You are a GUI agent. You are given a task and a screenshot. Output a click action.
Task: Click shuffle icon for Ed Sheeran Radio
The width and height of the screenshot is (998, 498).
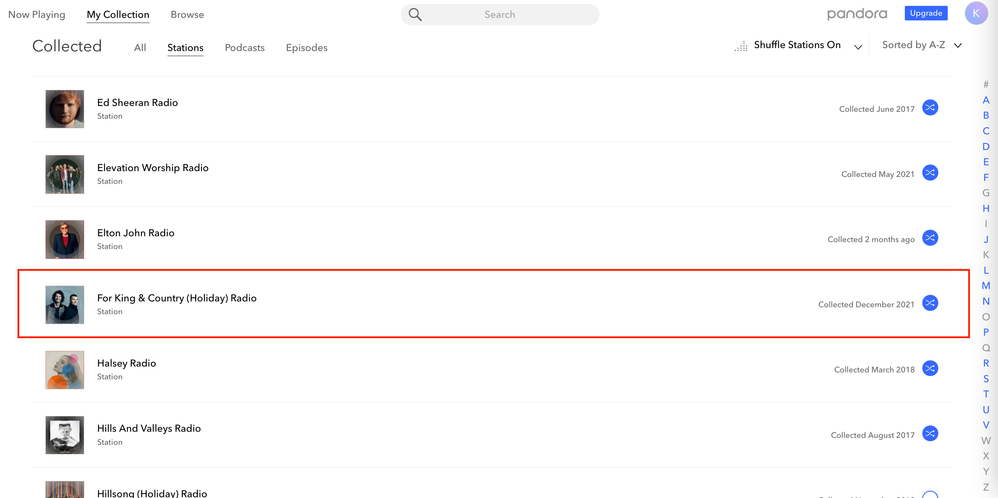(930, 108)
